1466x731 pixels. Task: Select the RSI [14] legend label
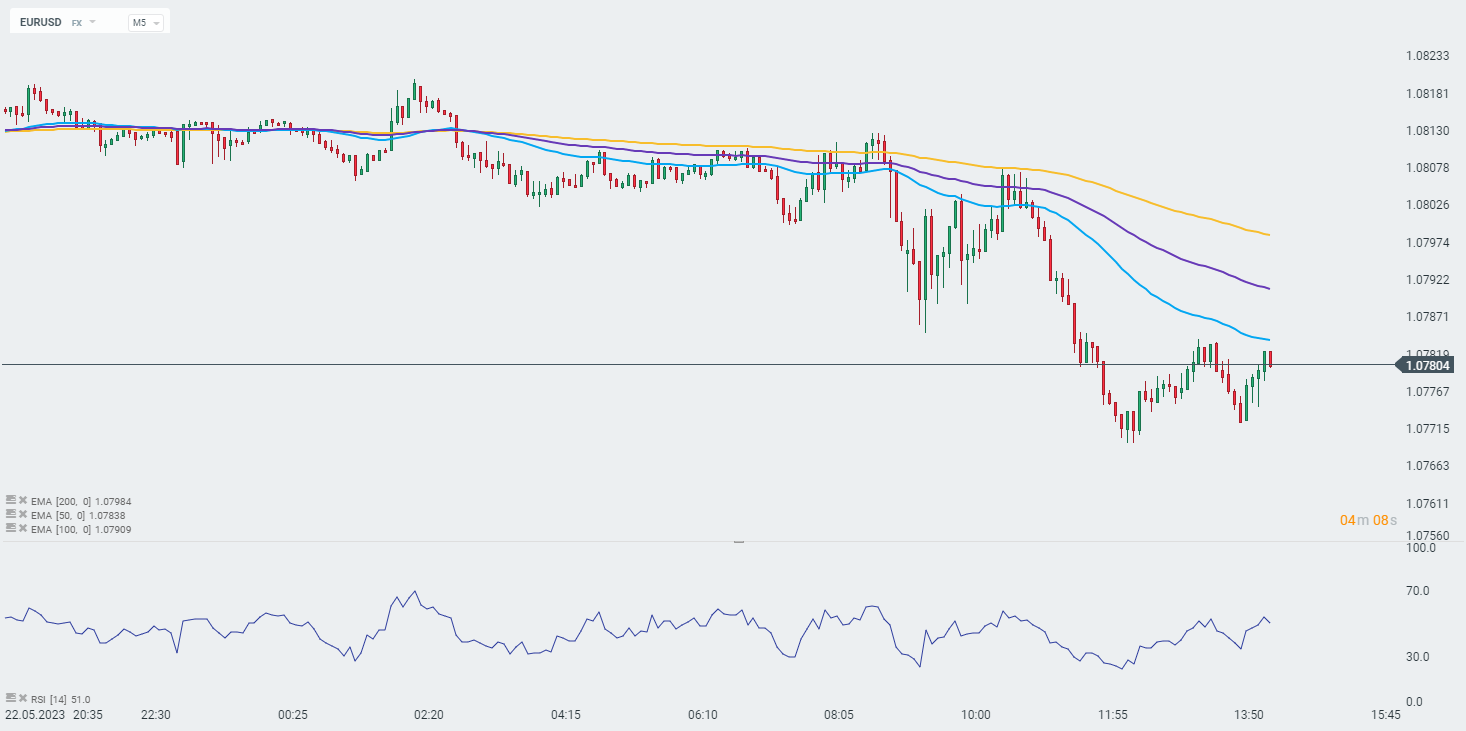click(60, 699)
